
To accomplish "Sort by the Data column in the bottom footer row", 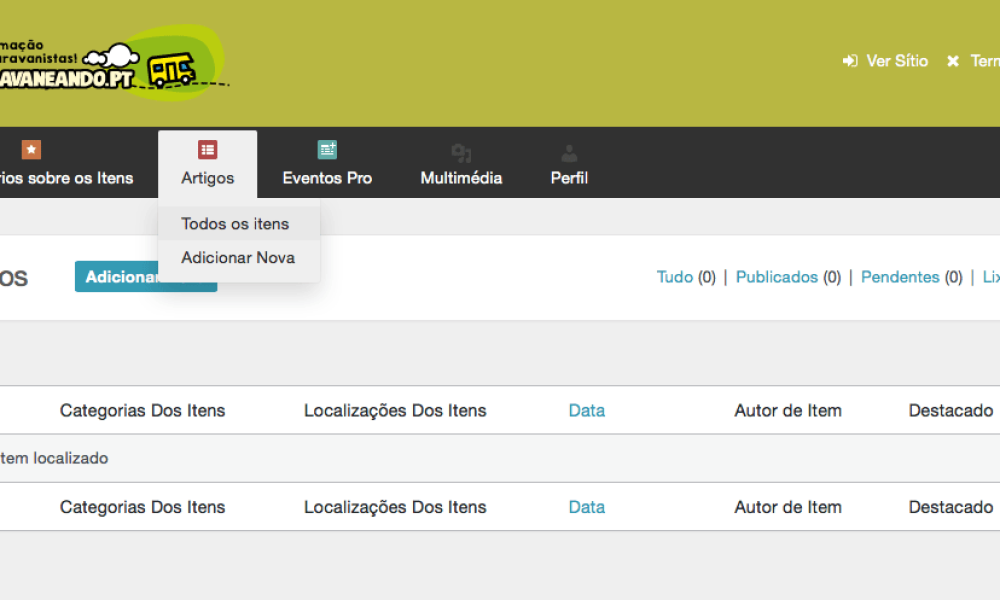I will (586, 507).
